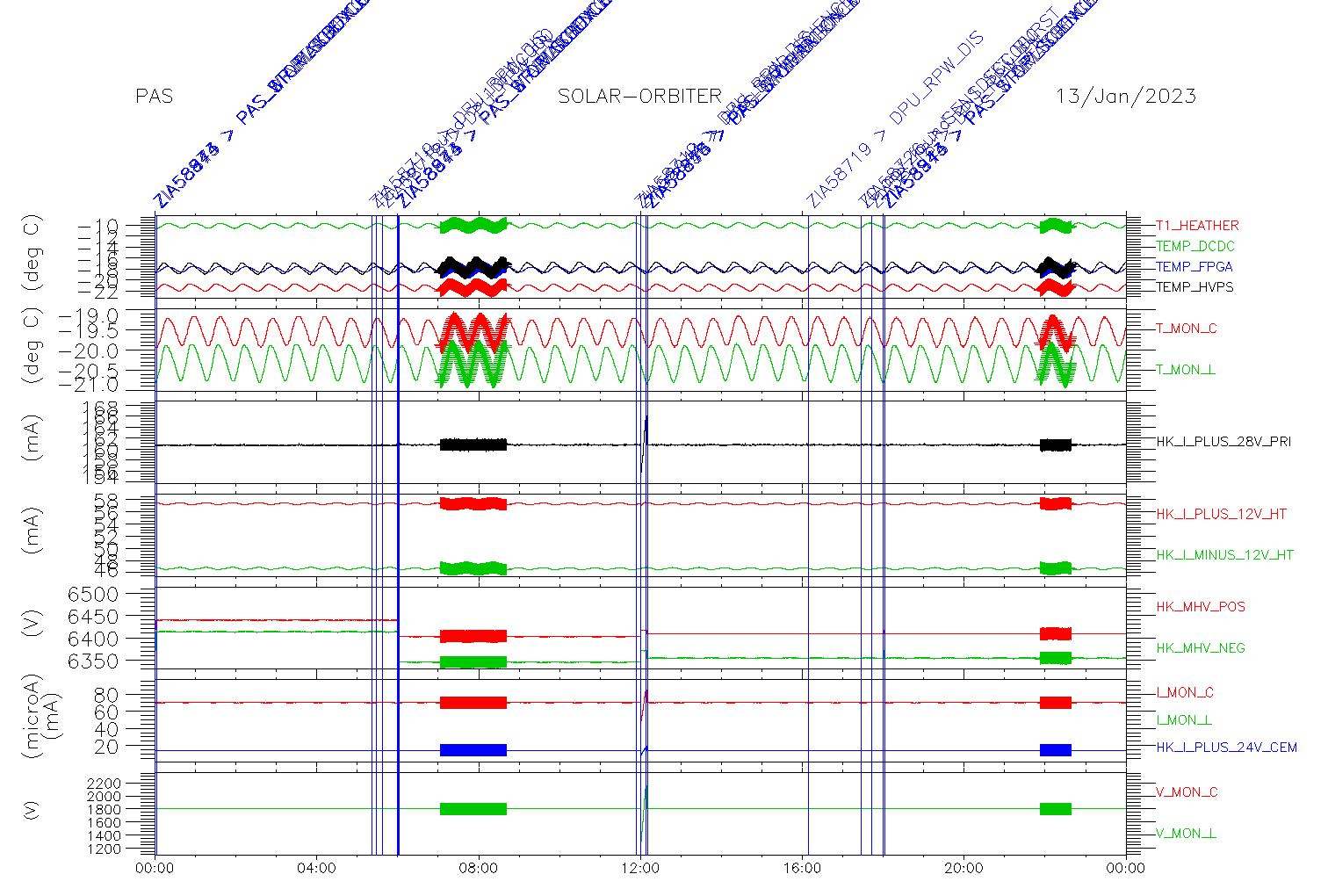Click the HK_I_PLUS_24V_CEM legend label
Image resolution: width=1328 pixels, height=896 pixels.
tap(1226, 748)
